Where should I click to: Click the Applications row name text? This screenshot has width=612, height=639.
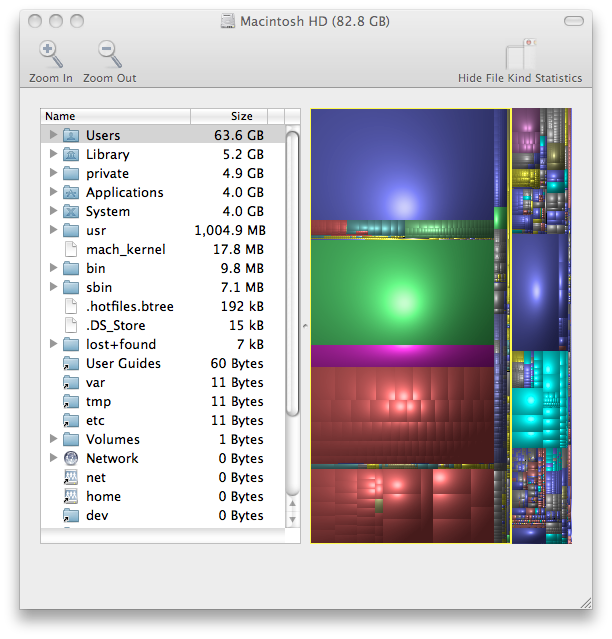(x=125, y=192)
